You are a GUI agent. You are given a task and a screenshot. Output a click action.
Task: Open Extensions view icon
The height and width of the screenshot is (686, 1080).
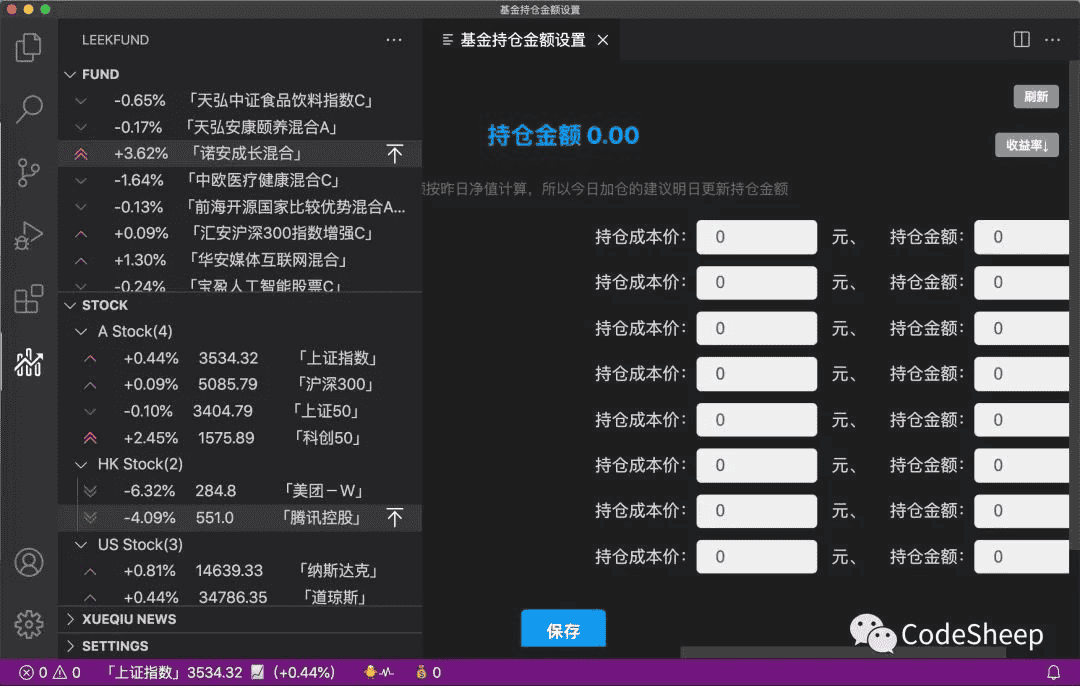coord(28,299)
